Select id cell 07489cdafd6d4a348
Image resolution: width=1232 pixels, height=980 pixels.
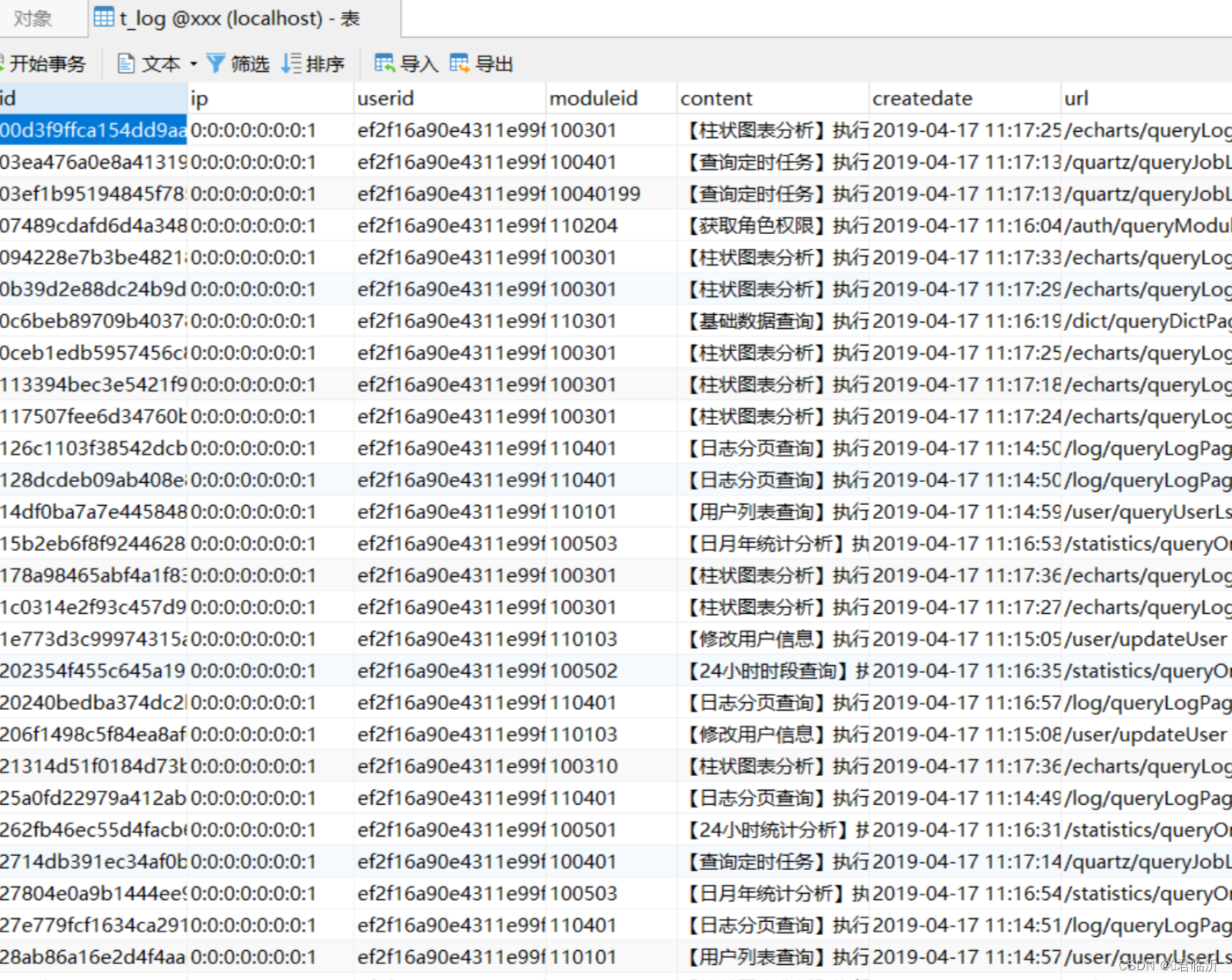93,226
